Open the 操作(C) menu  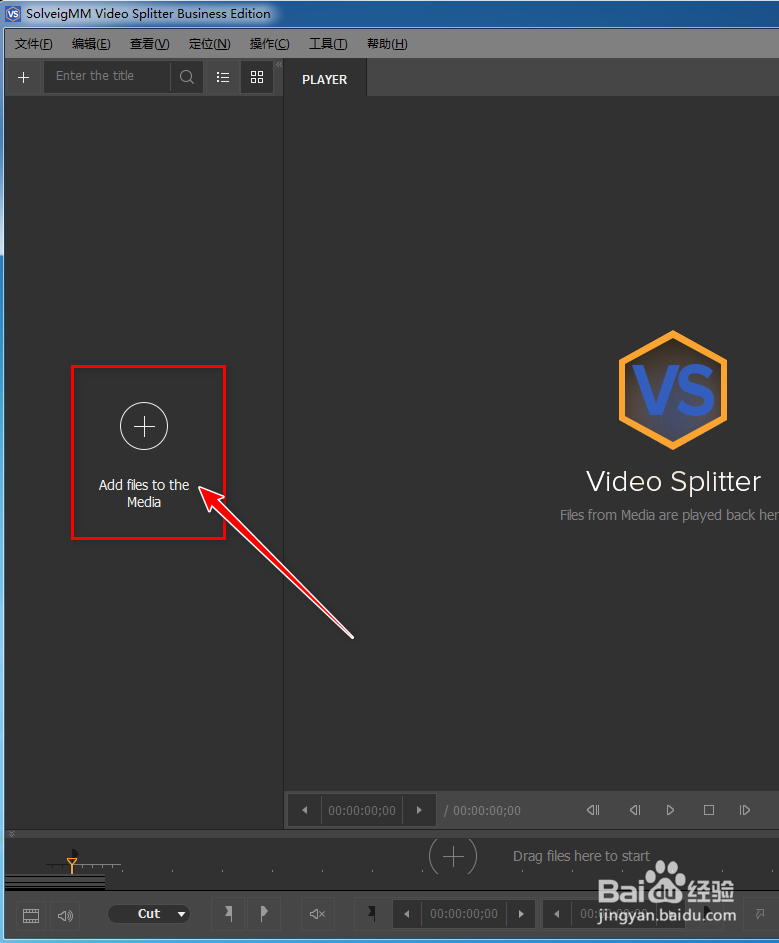(x=269, y=44)
